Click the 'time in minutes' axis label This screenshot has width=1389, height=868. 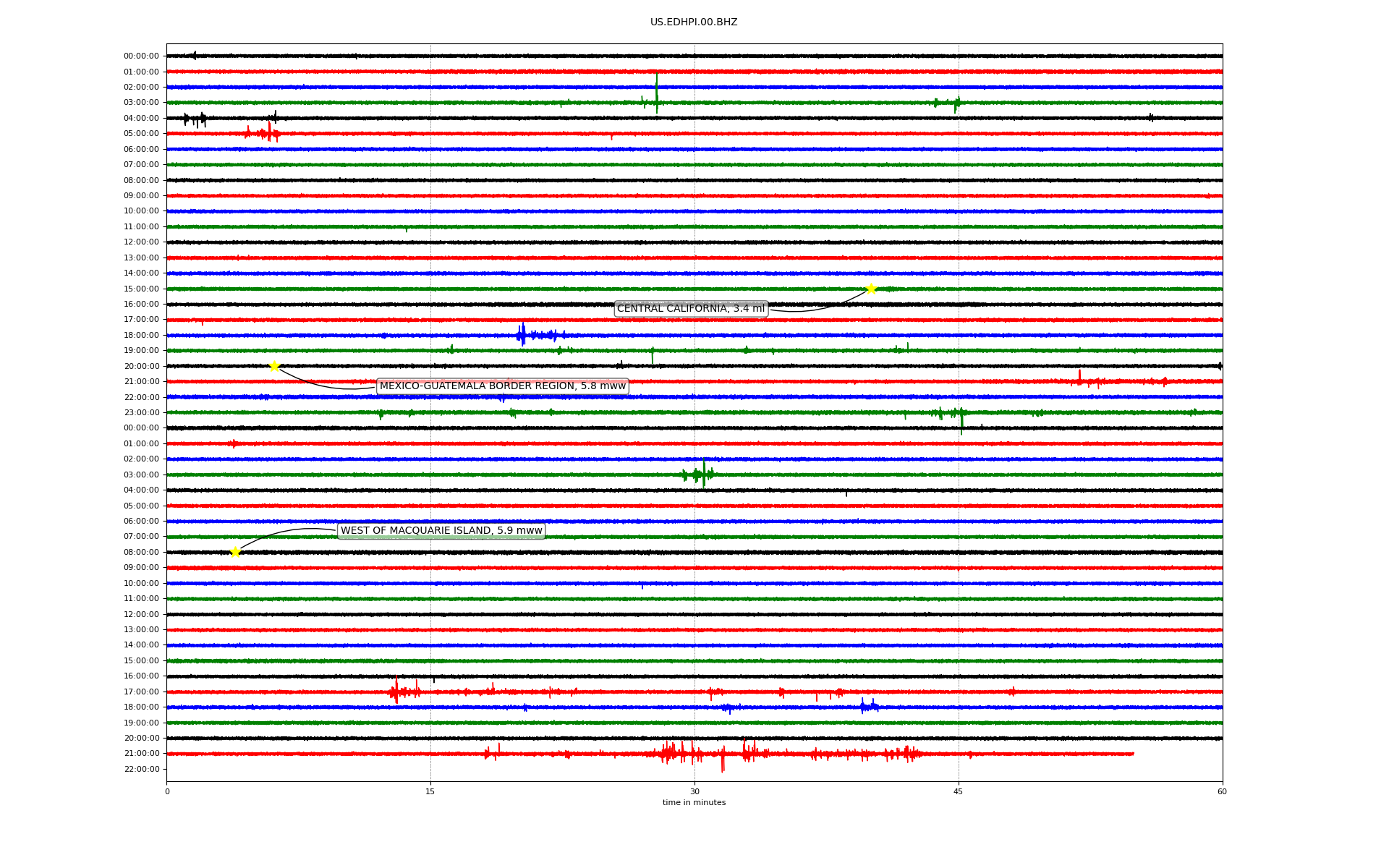click(x=693, y=802)
